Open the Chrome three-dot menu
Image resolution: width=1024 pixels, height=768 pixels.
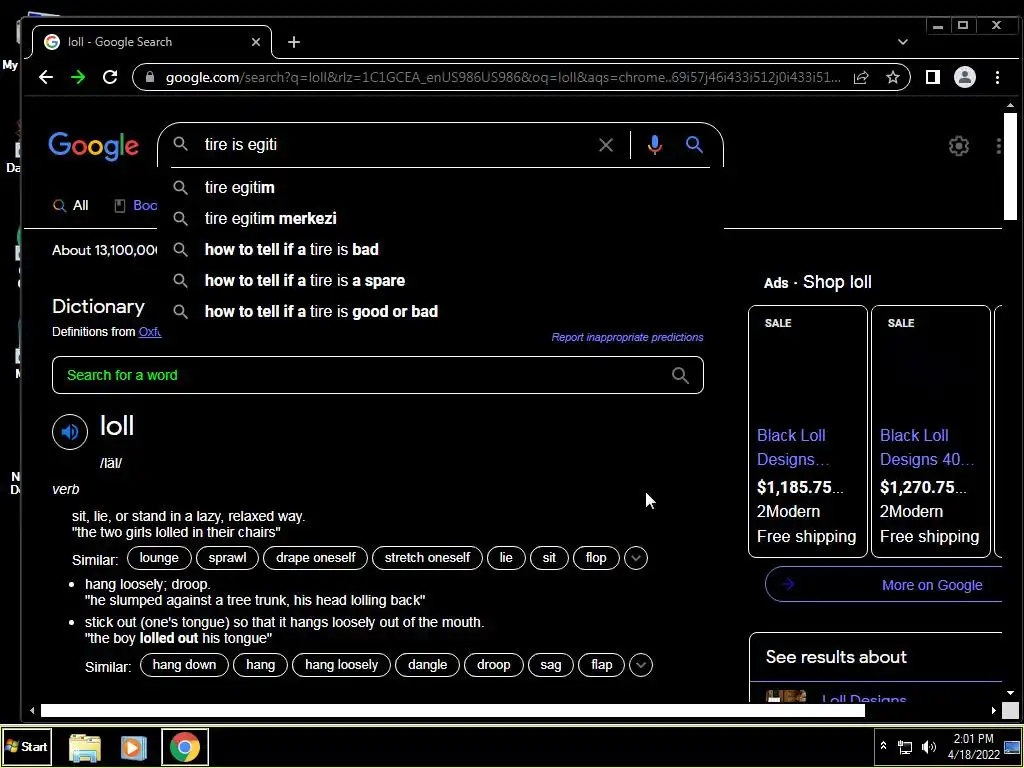(997, 77)
